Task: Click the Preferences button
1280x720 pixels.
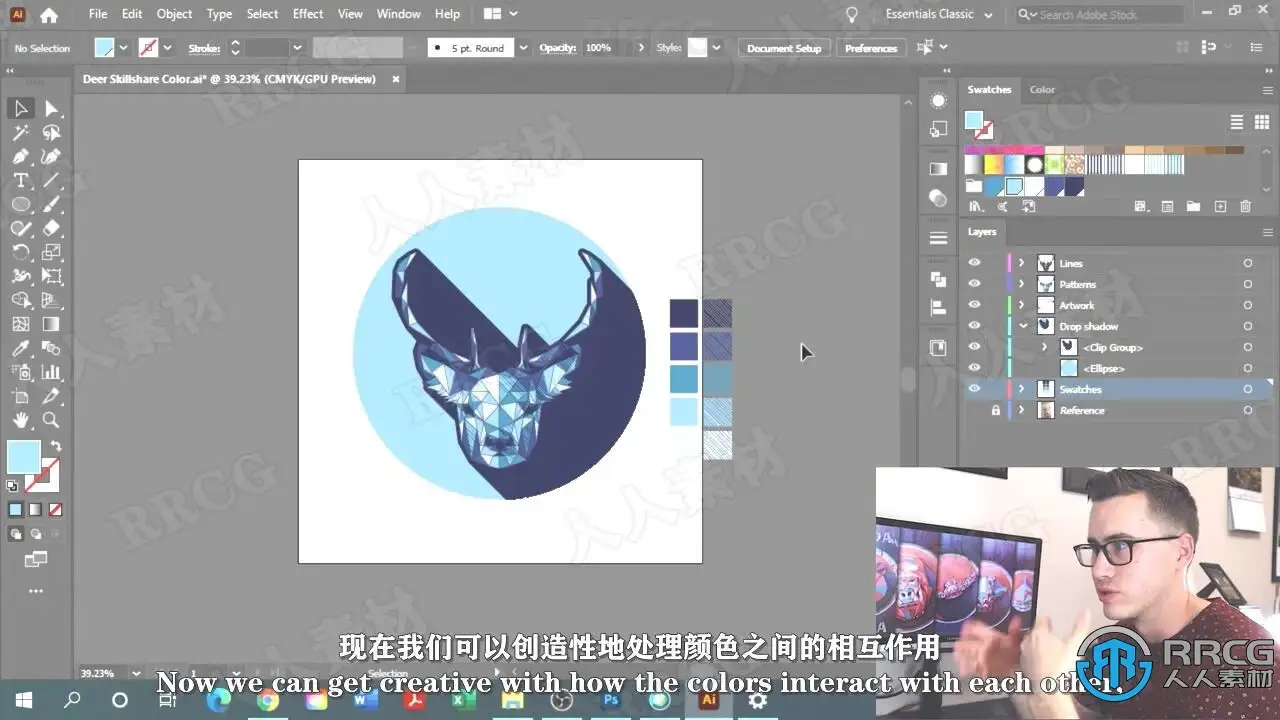Action: (871, 48)
